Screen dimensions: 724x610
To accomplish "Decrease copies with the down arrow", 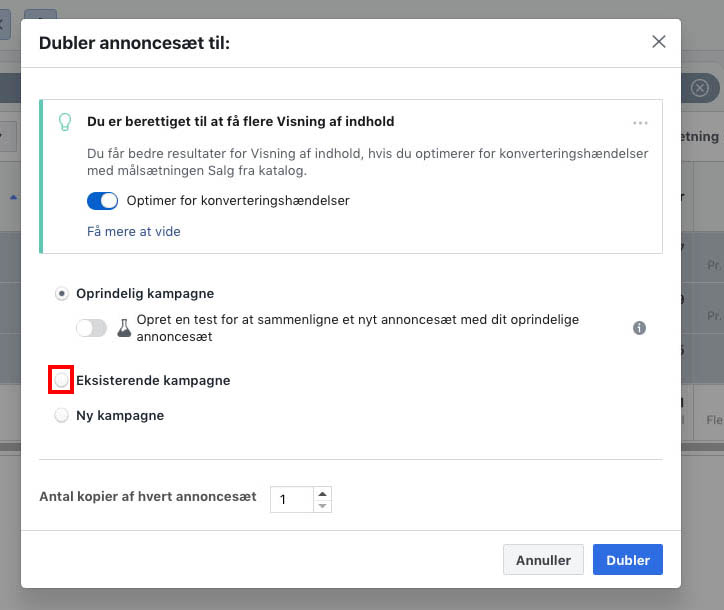I will tap(322, 506).
